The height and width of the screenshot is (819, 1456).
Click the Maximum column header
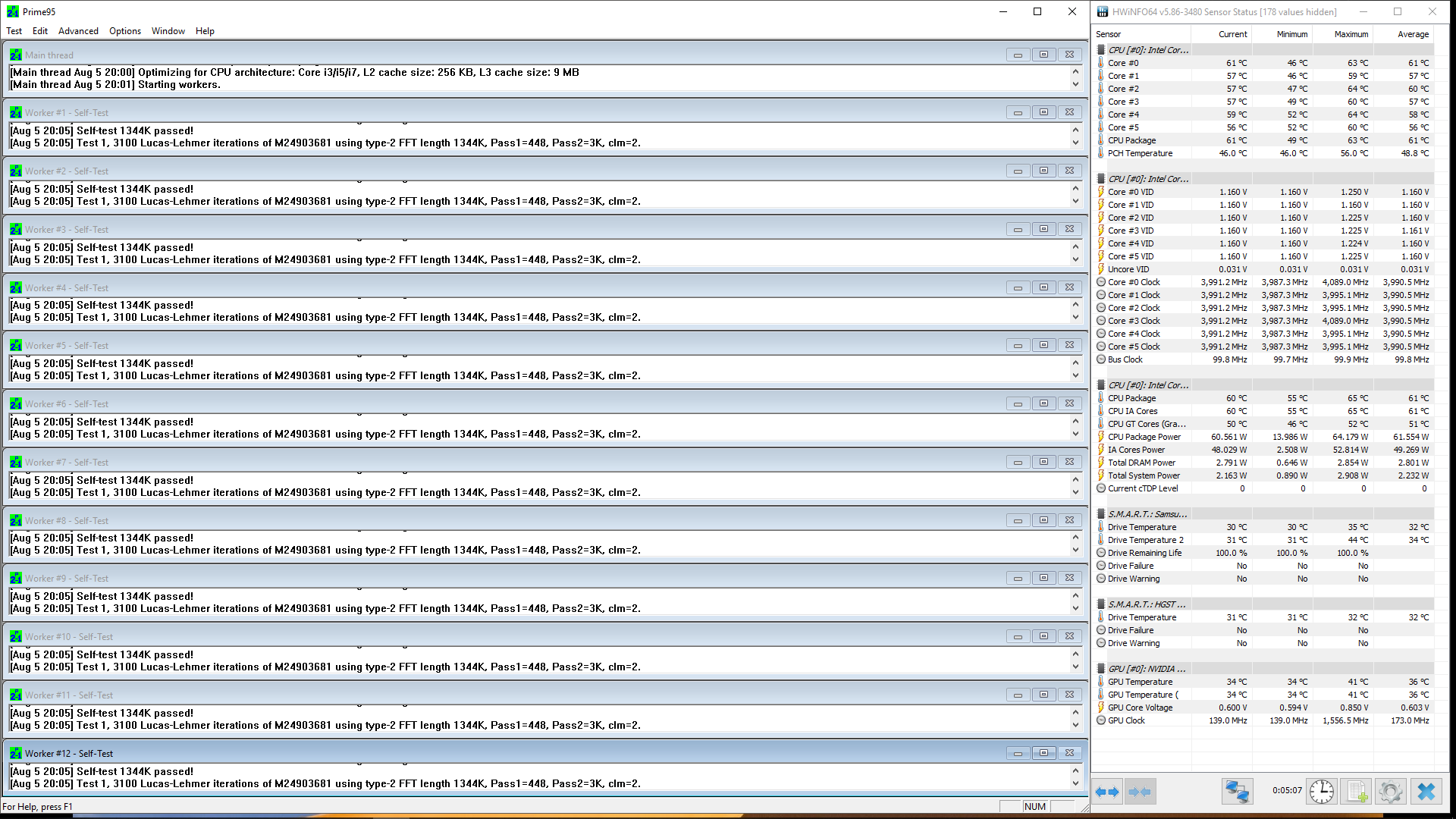tap(1343, 34)
